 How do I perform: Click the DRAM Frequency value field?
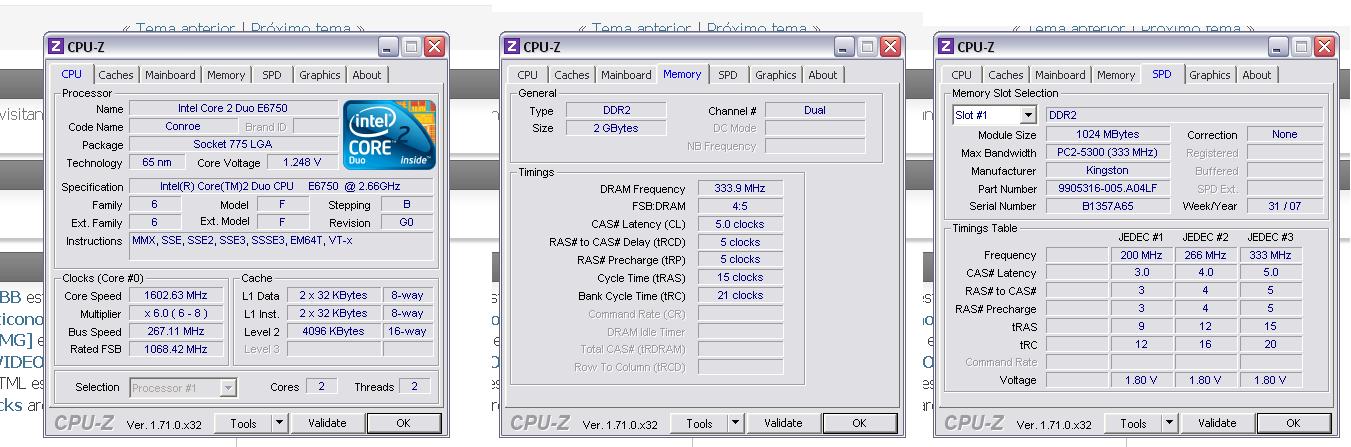point(739,188)
